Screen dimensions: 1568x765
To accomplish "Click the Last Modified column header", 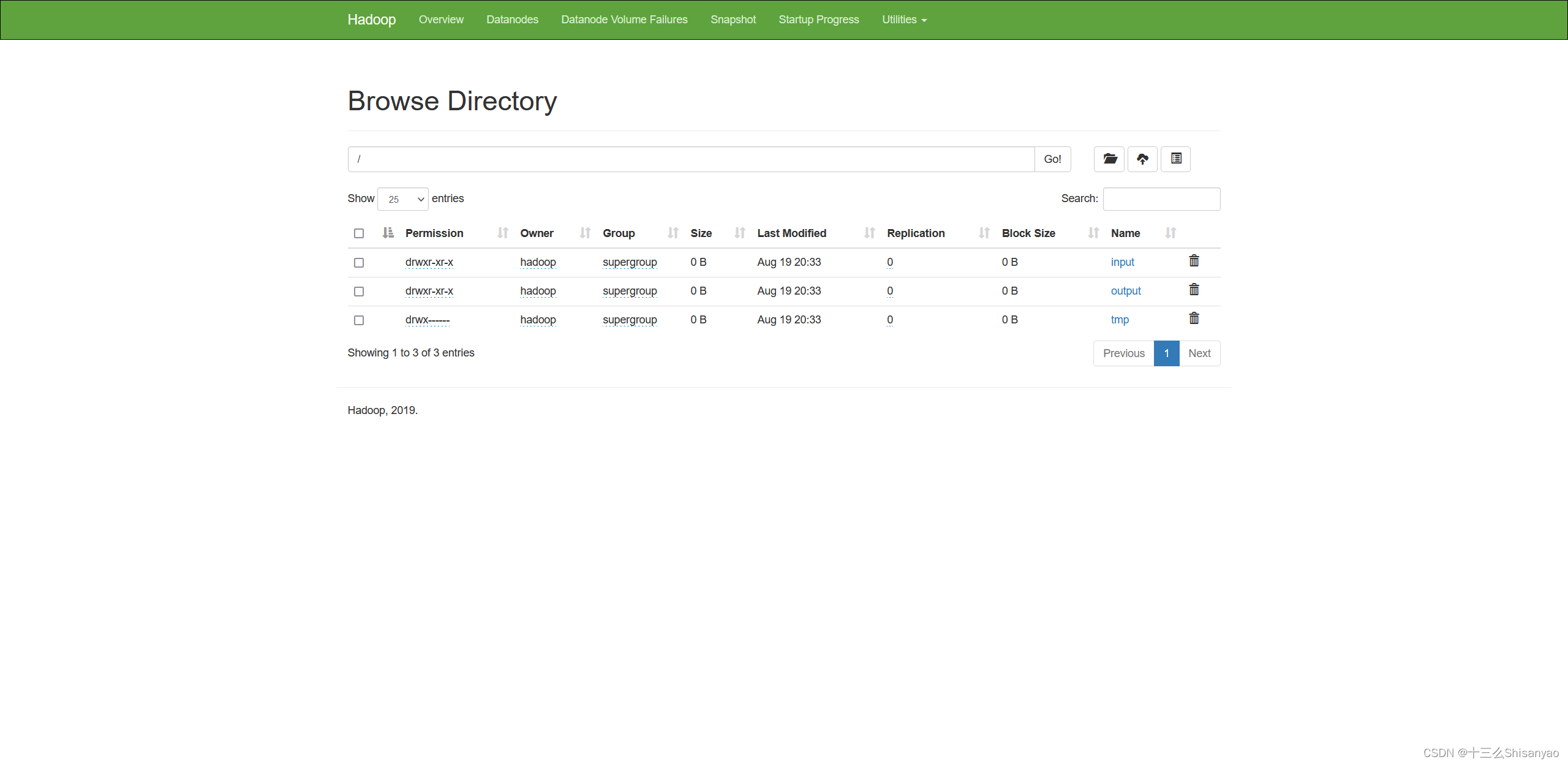I will 791,233.
